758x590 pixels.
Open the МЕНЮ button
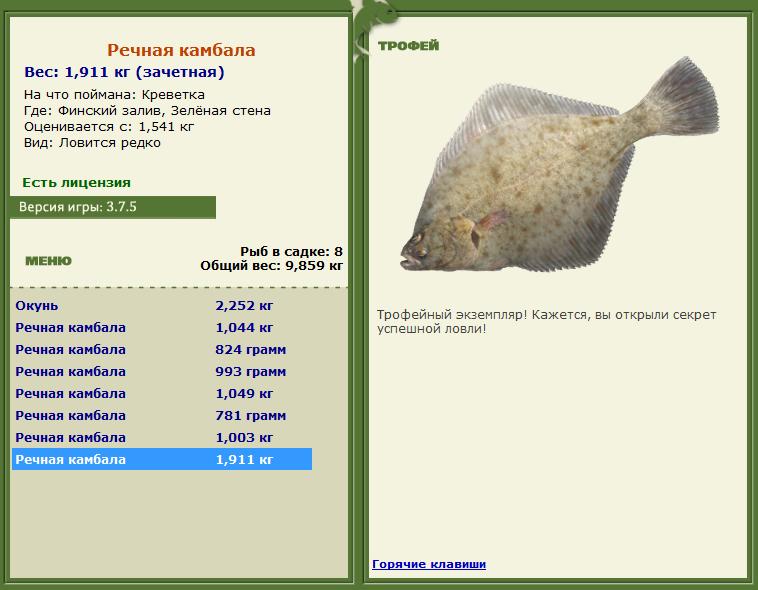click(48, 261)
